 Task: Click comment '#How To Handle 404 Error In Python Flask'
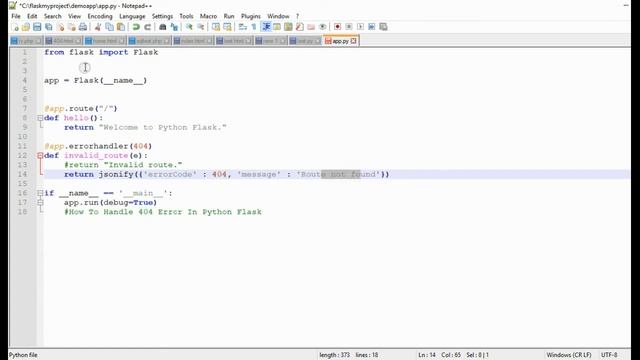pos(163,212)
